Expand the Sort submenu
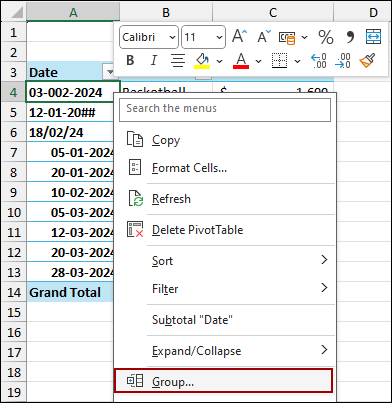392x403 pixels. coord(225,260)
